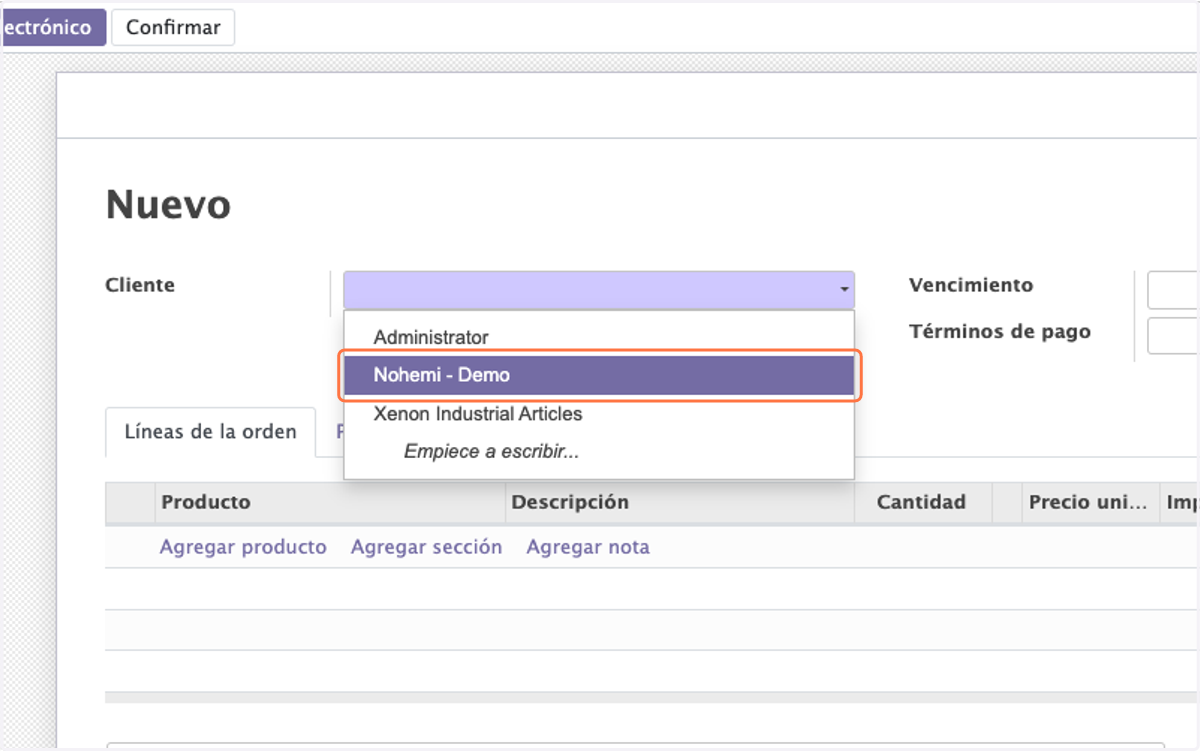1200x751 pixels.
Task: Pick Xenon Industrial Articles as the customer
Action: pyautogui.click(x=599, y=413)
